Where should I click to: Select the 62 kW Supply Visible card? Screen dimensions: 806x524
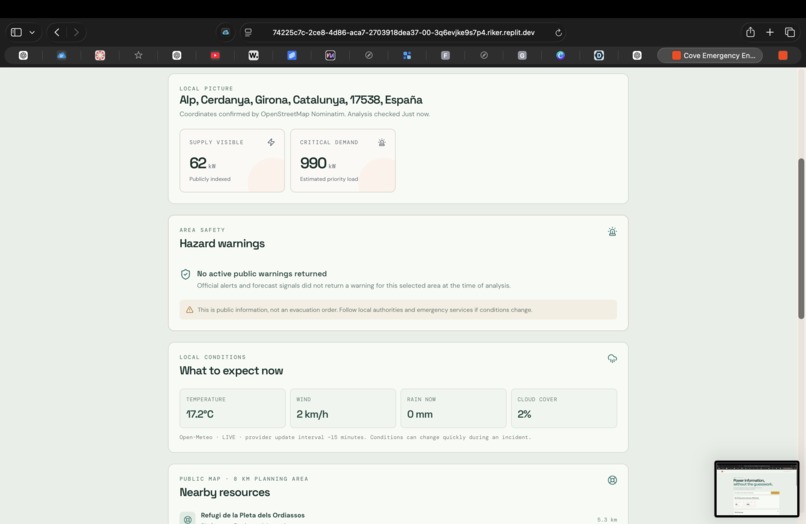(232, 160)
